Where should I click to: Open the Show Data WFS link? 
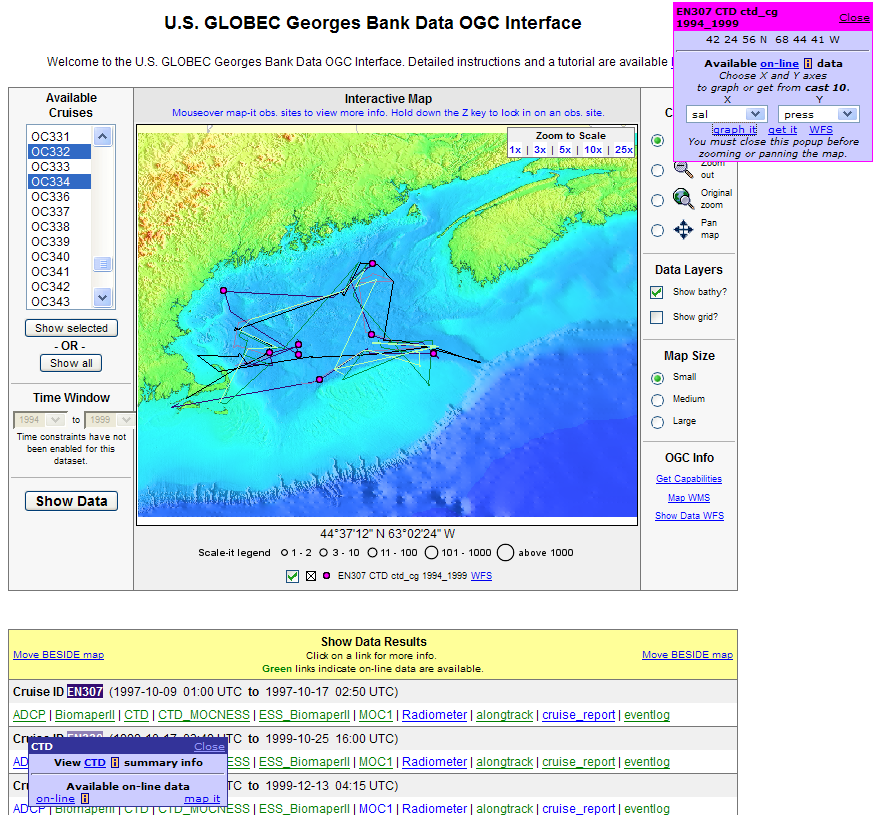[x=689, y=516]
